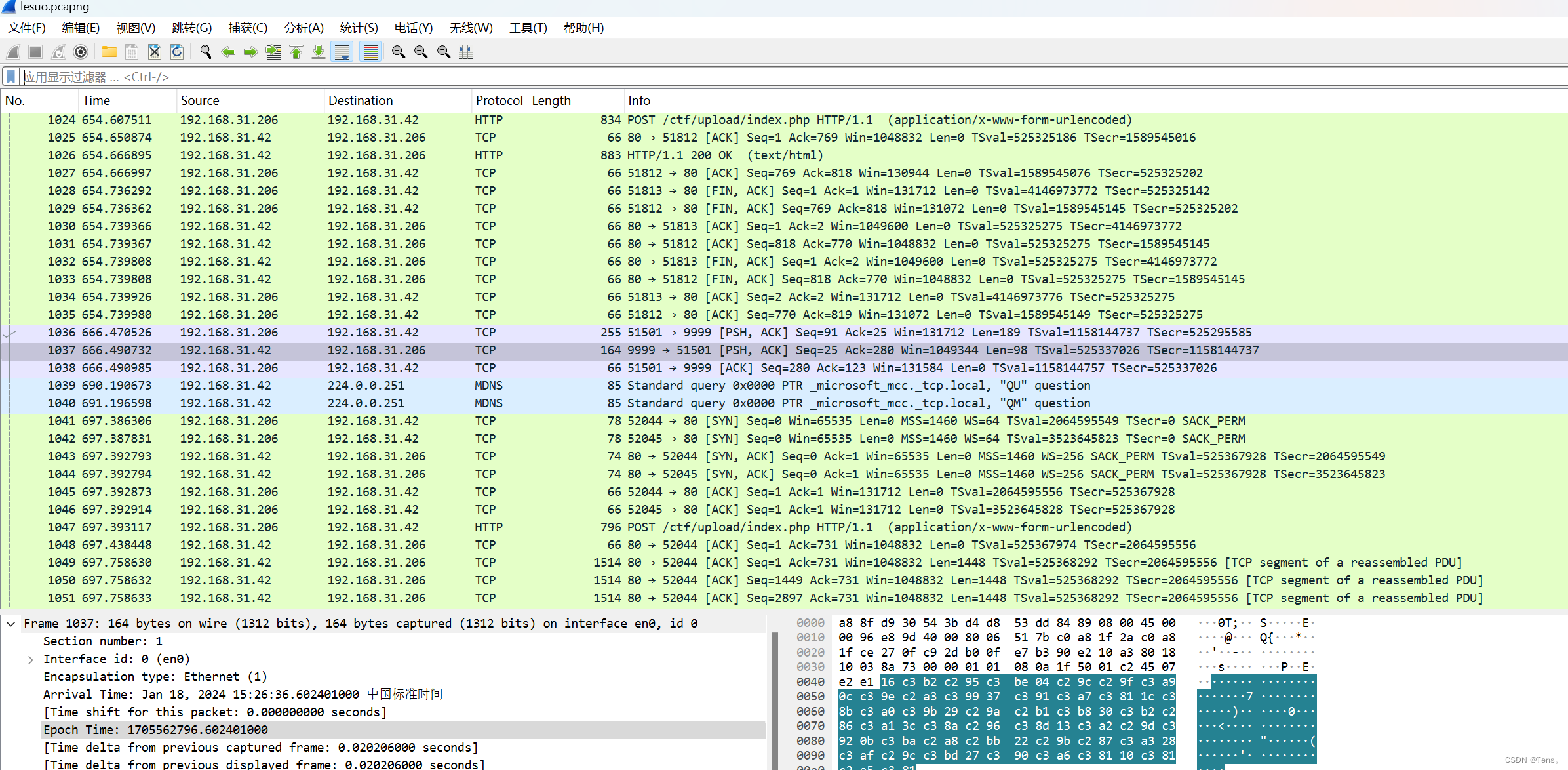1568x770 pixels.
Task: Open the 分析(A) menu
Action: pos(304,28)
